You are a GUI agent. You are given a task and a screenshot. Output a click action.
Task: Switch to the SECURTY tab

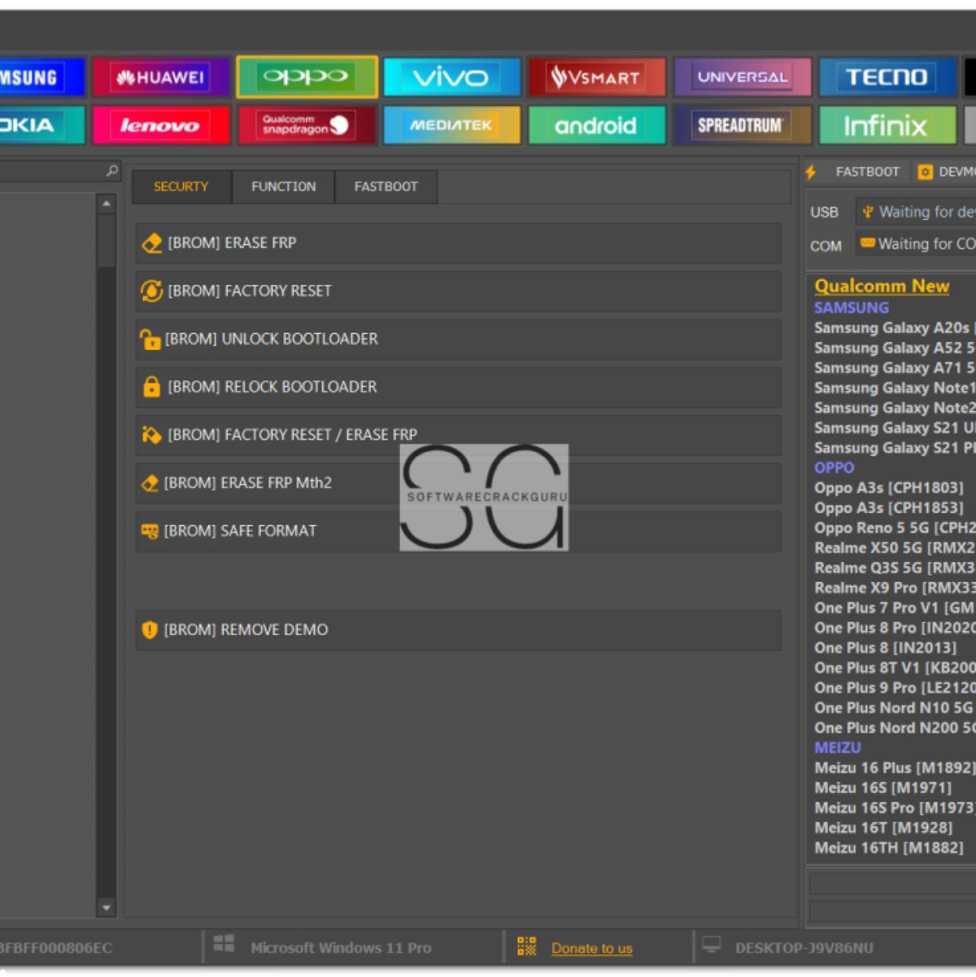pos(181,187)
